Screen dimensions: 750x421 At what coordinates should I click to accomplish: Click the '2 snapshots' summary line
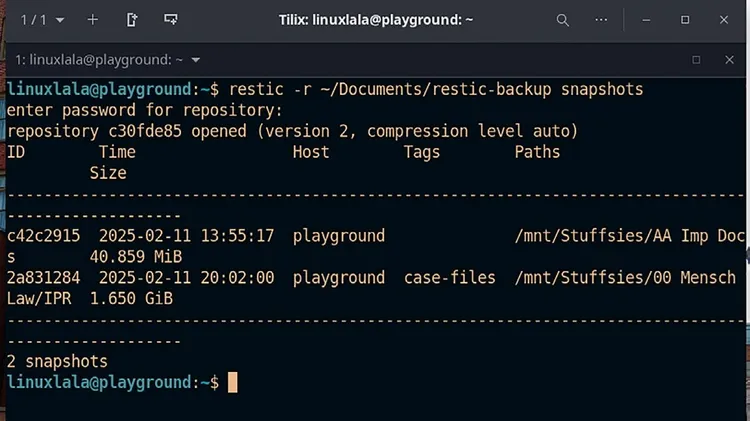pyautogui.click(x=57, y=362)
